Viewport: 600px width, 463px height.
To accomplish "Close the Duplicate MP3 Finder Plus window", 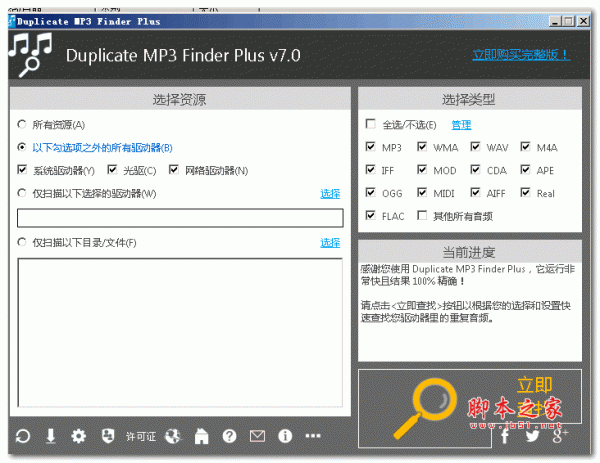I will click(x=583, y=21).
